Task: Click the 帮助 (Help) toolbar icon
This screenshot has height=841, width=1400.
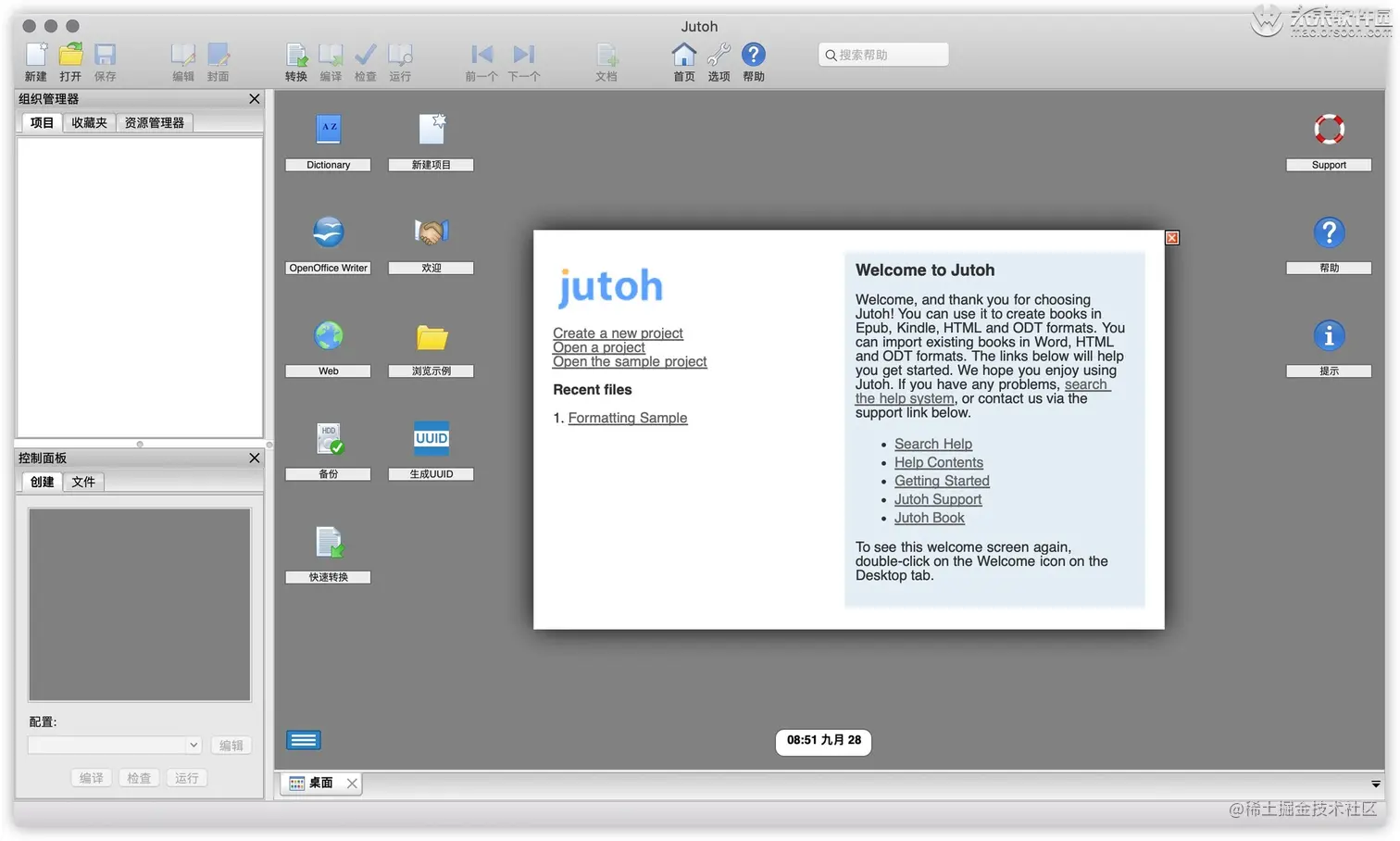Action: [x=754, y=55]
